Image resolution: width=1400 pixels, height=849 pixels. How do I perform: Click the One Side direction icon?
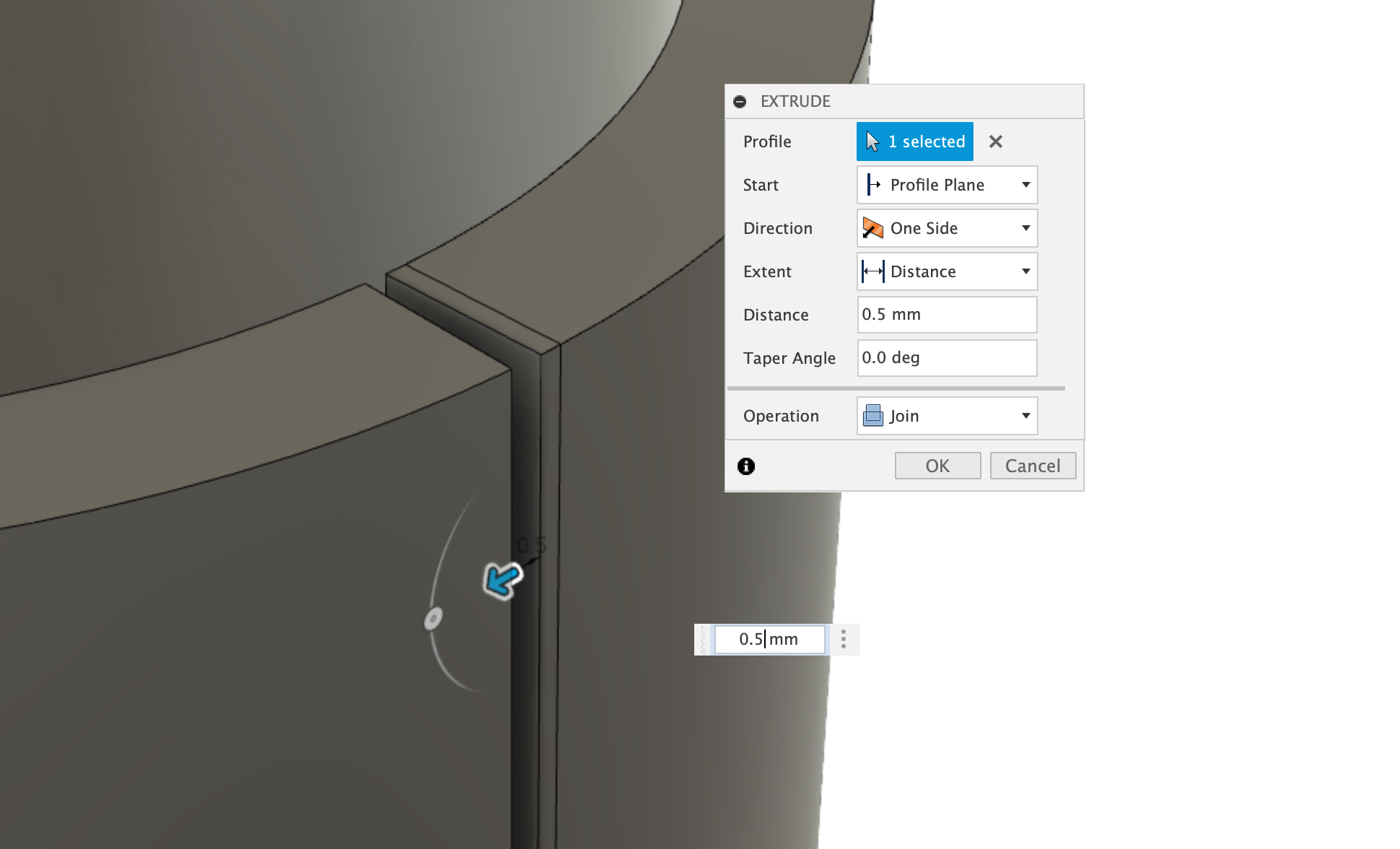point(874,228)
